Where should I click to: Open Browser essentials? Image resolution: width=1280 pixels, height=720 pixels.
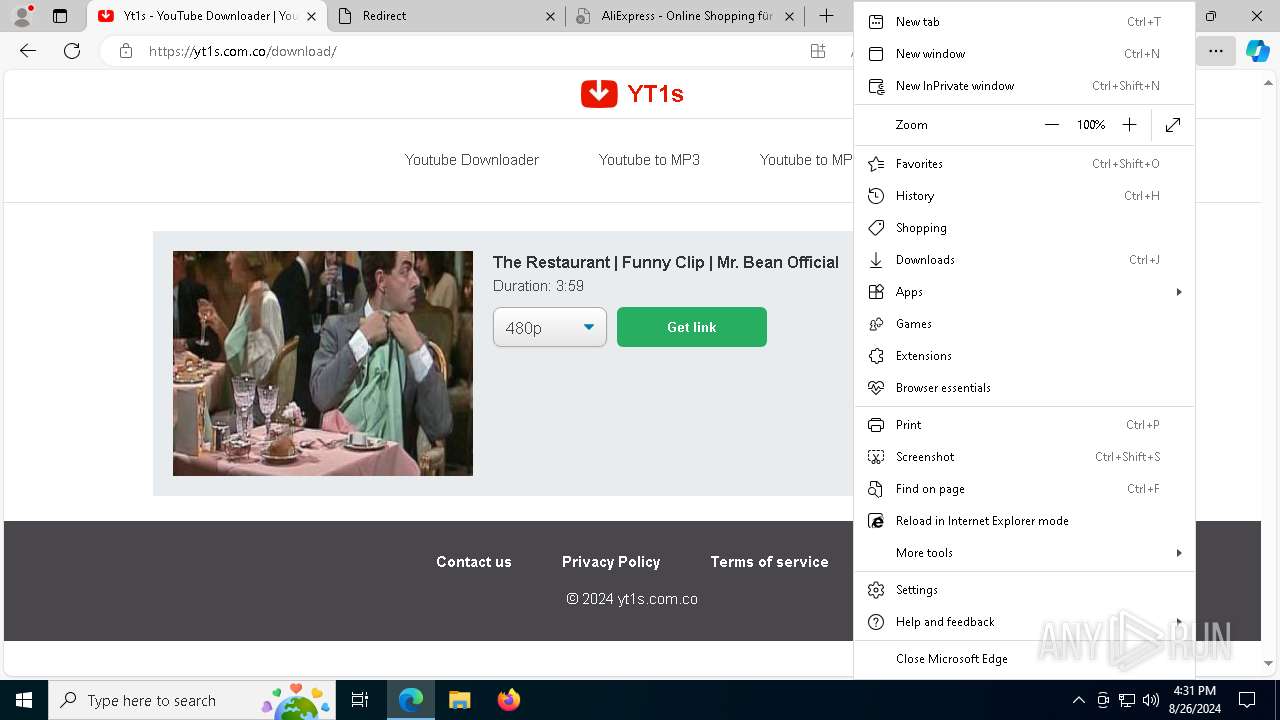(1024, 388)
